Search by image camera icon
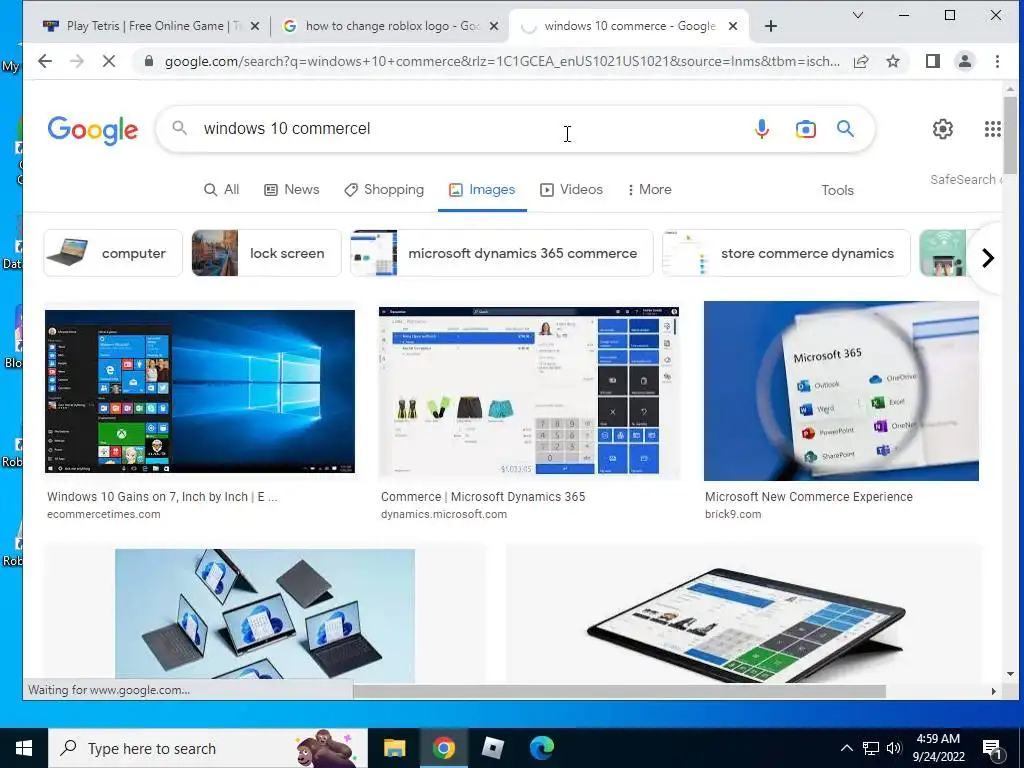 (805, 129)
